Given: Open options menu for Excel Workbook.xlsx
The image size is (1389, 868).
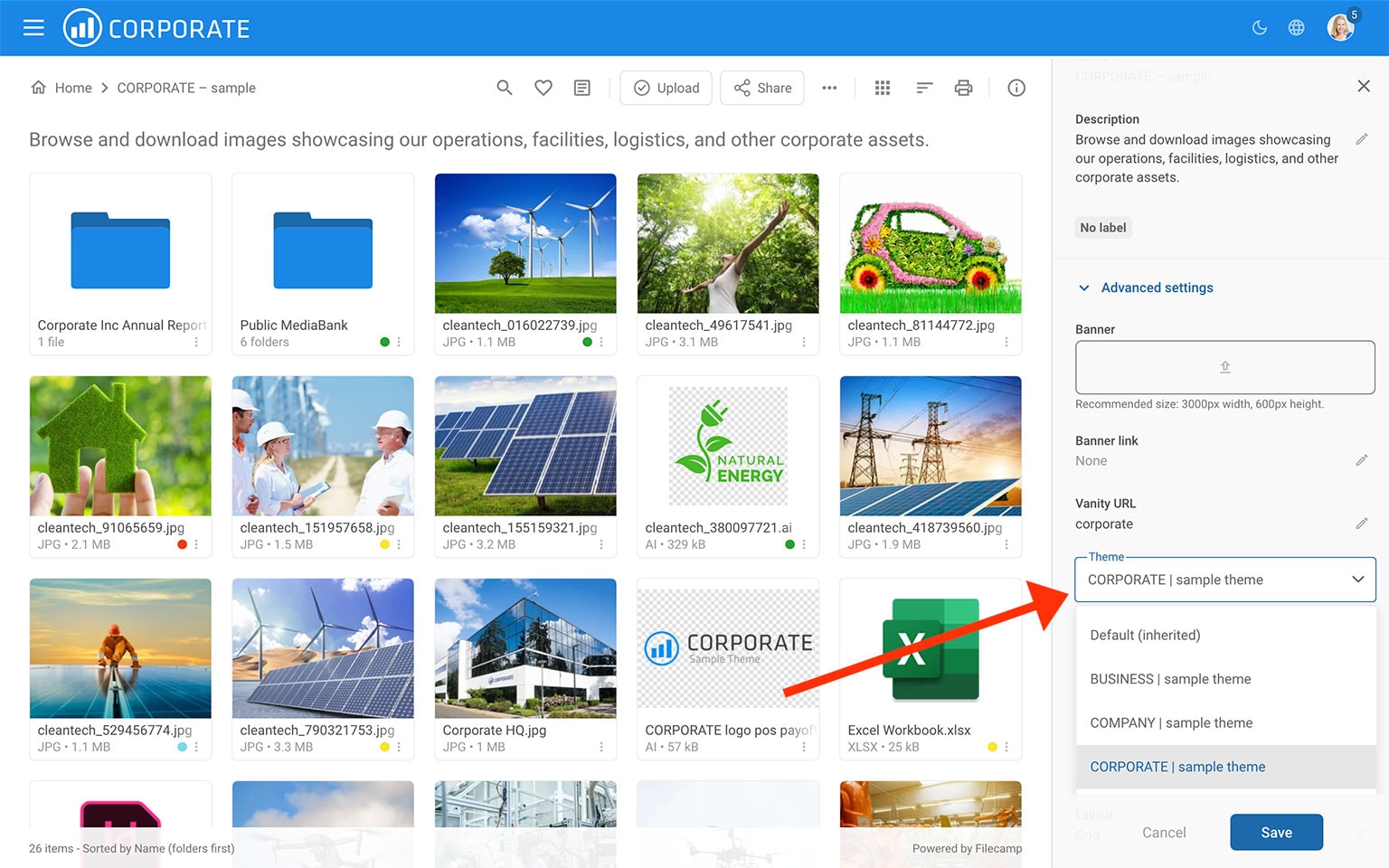Looking at the screenshot, I should [1006, 747].
